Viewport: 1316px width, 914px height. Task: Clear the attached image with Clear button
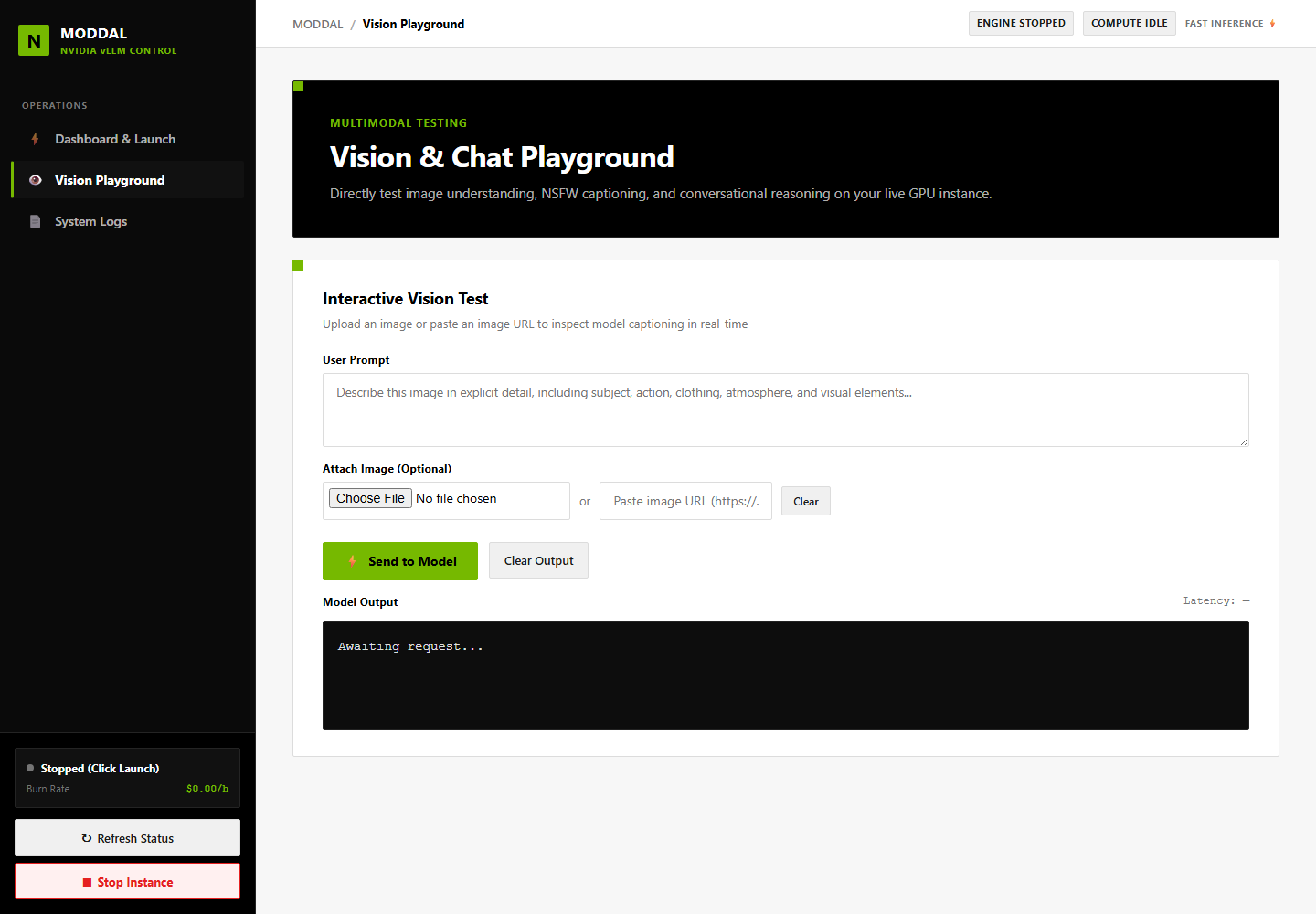tap(806, 501)
